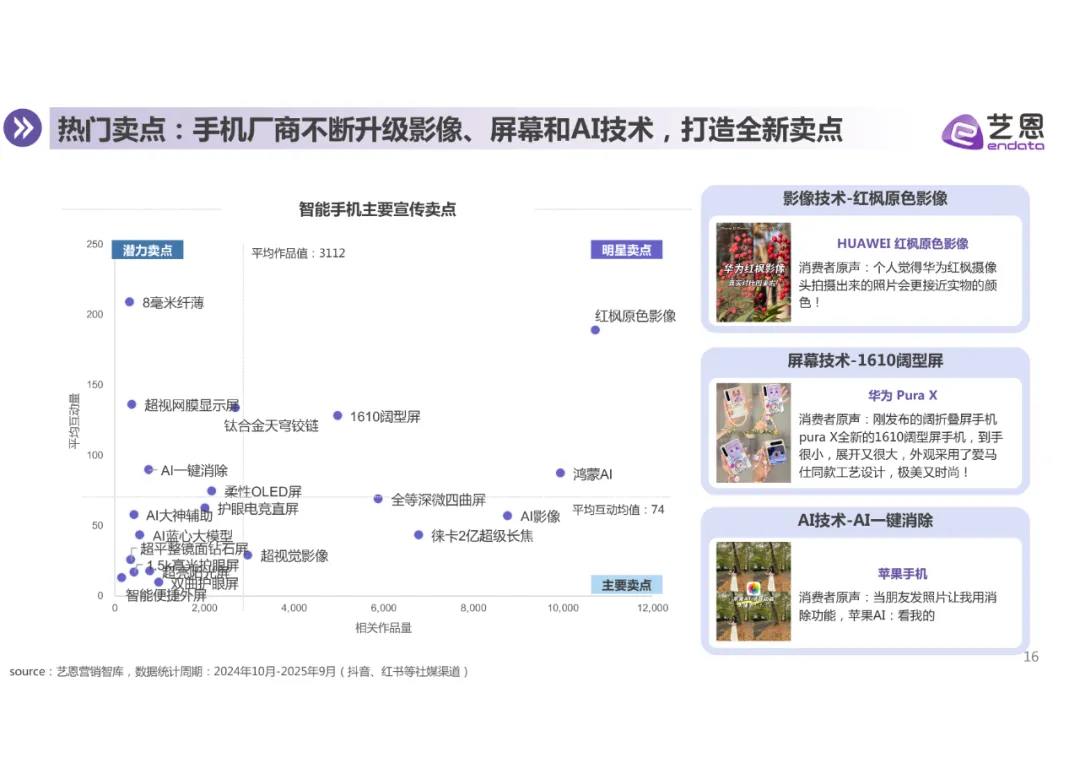Click the dot for 徕卡2亿超级长焦
The image size is (1080, 763).
click(x=418, y=534)
